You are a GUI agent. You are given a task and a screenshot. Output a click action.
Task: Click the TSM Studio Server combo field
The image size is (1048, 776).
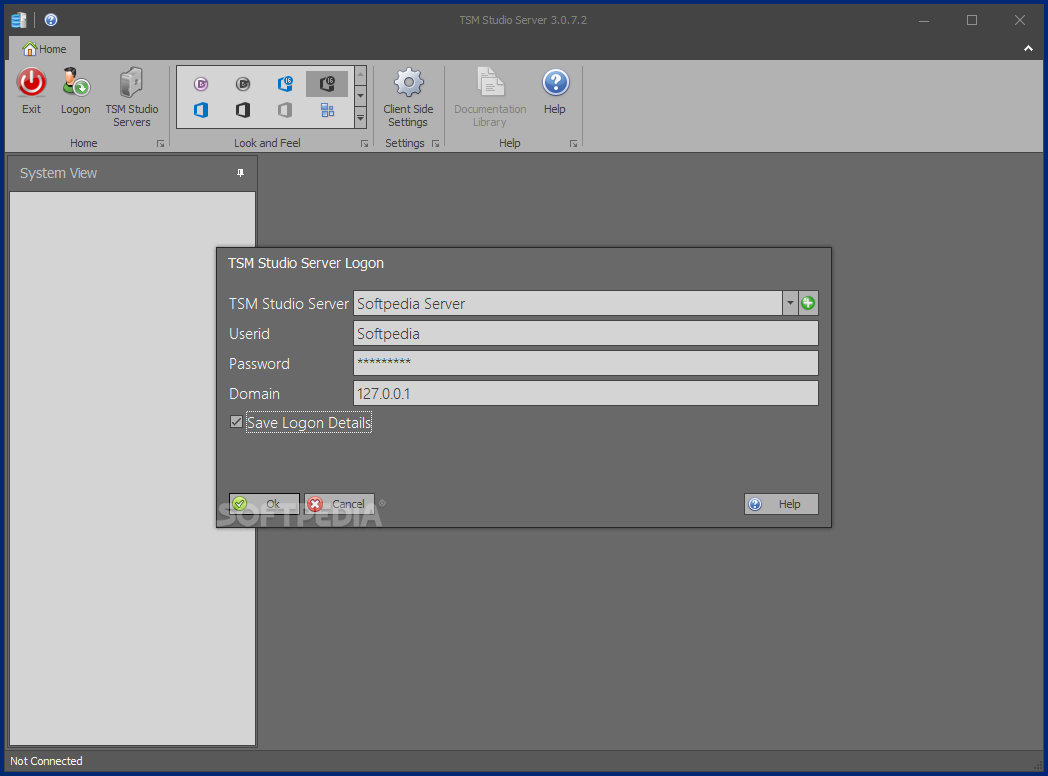[x=567, y=303]
